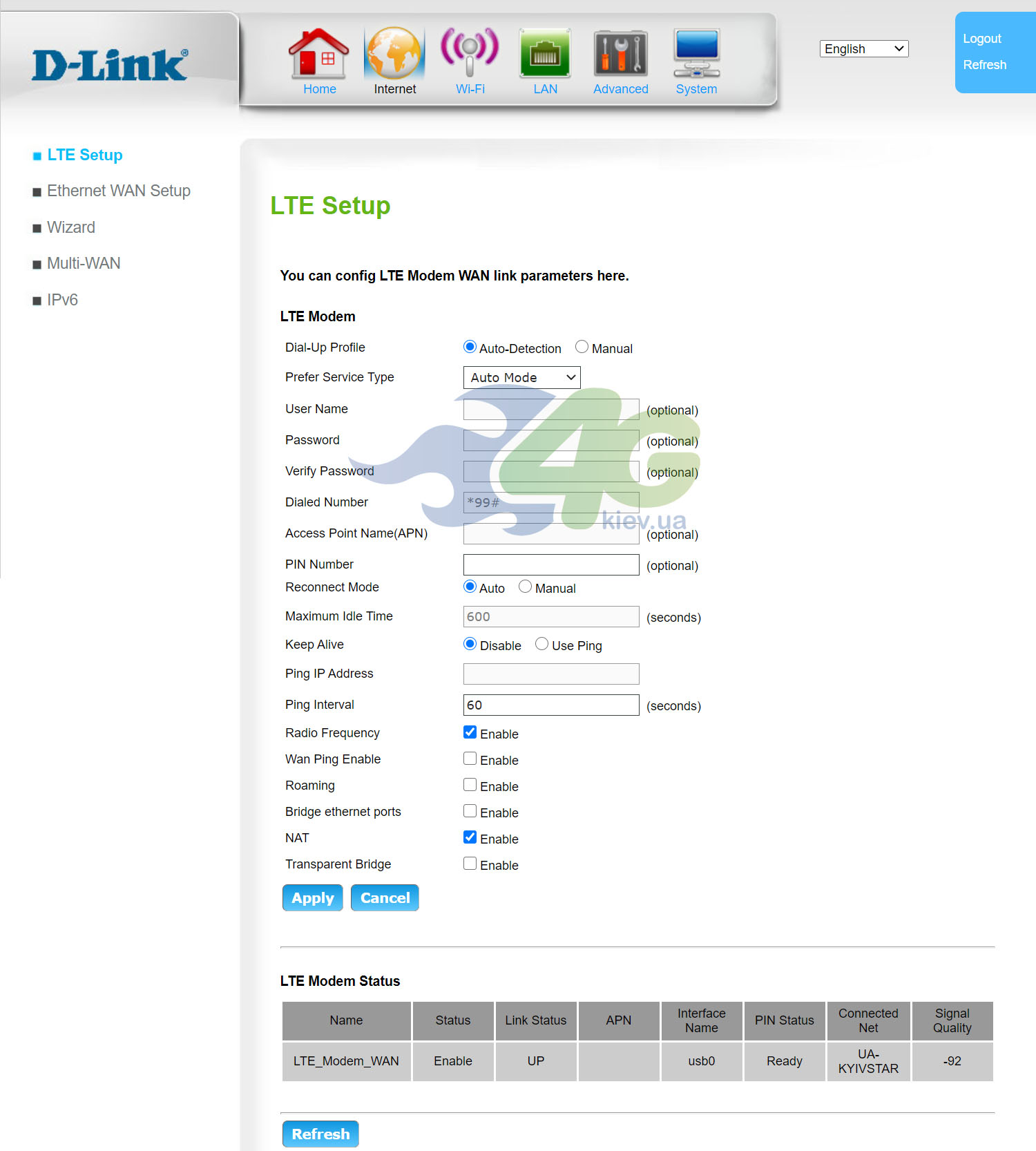
Task: Click the PIN Number input field
Action: click(551, 564)
